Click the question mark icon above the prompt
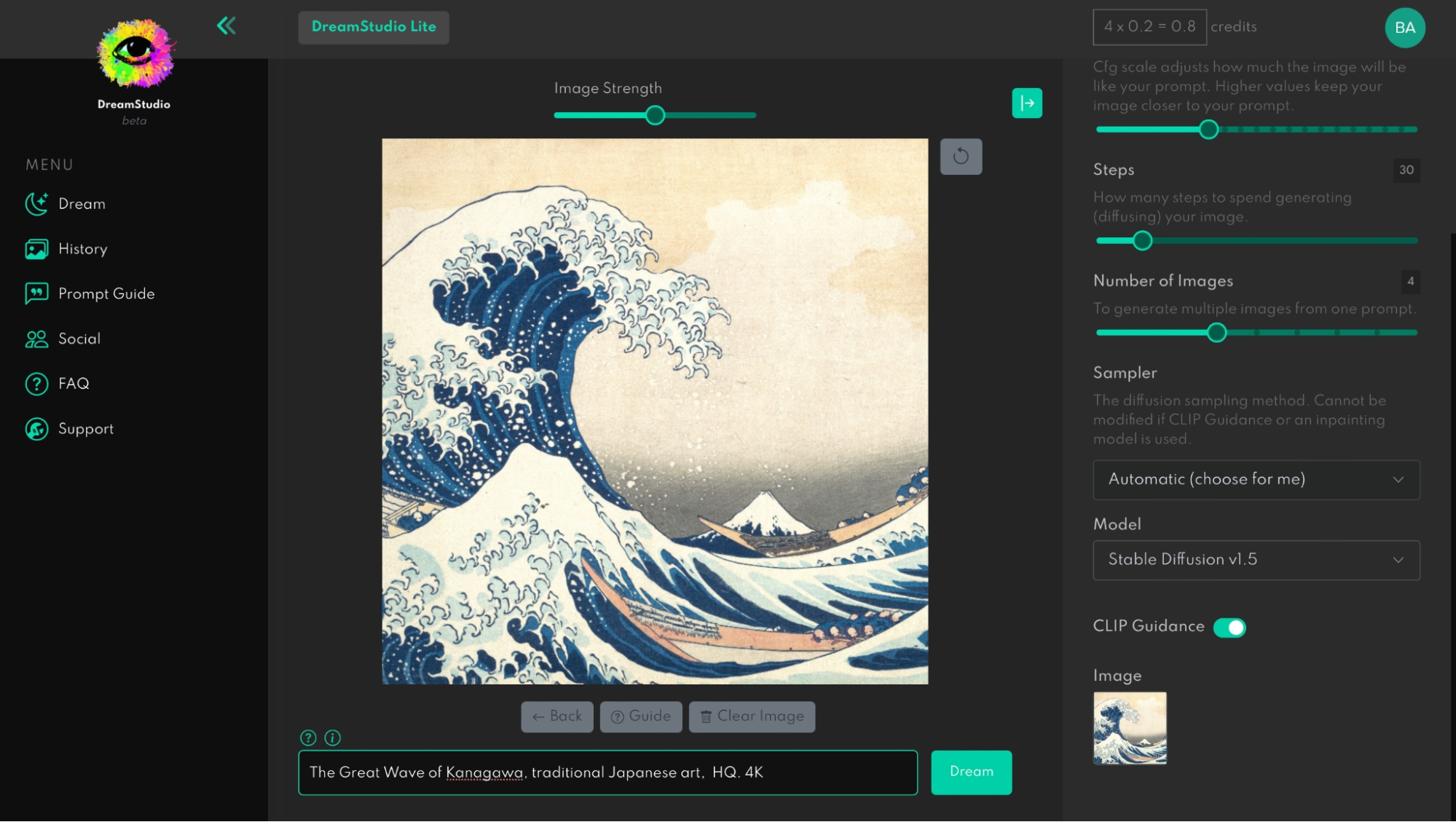1456x822 pixels. pos(308,738)
